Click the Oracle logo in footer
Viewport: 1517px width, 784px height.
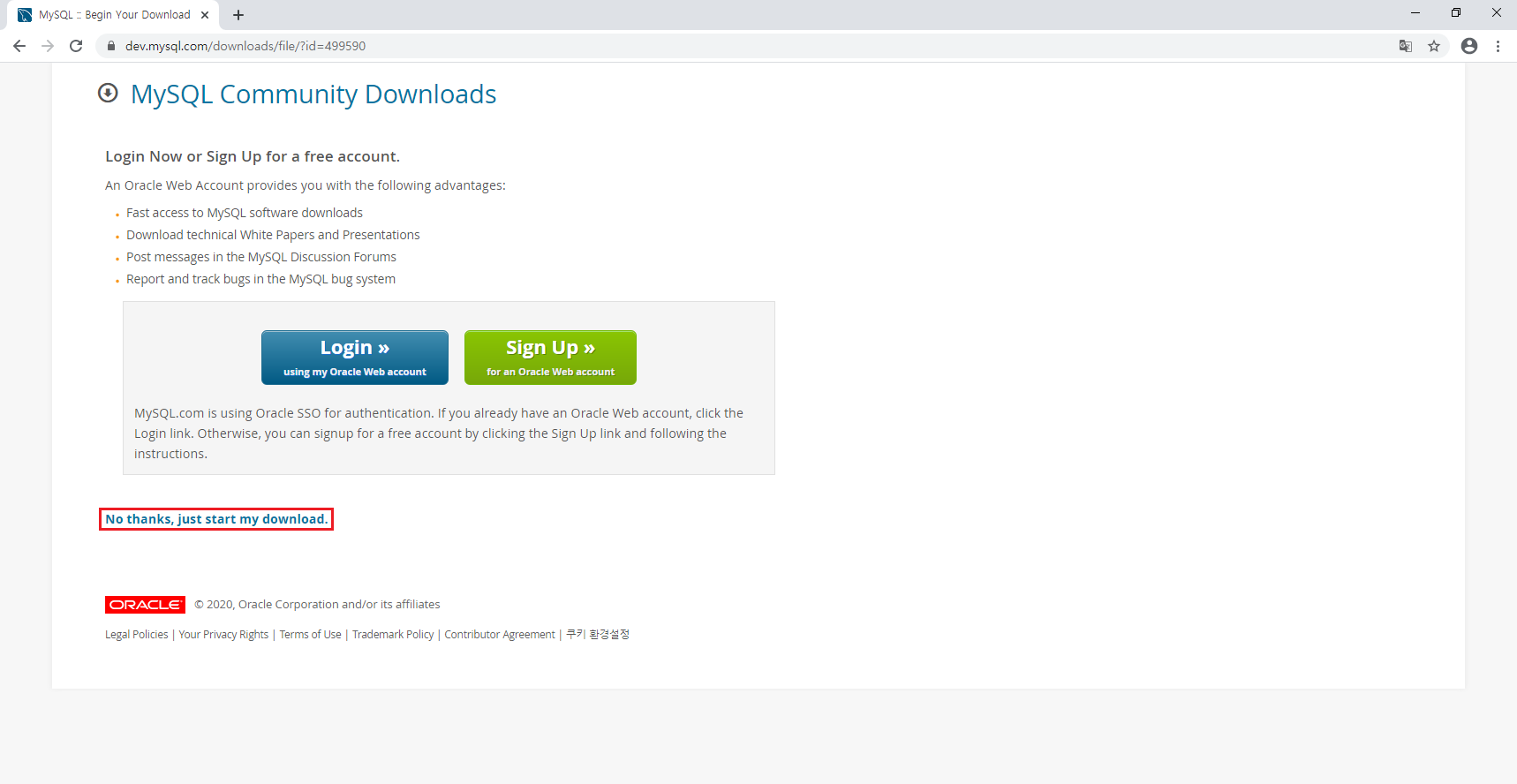pos(145,605)
